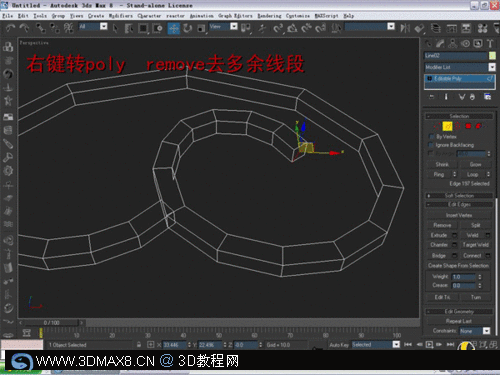Screen dimensions: 500x375
Task: Click the Unlink Selection tool
Action: [55, 28]
